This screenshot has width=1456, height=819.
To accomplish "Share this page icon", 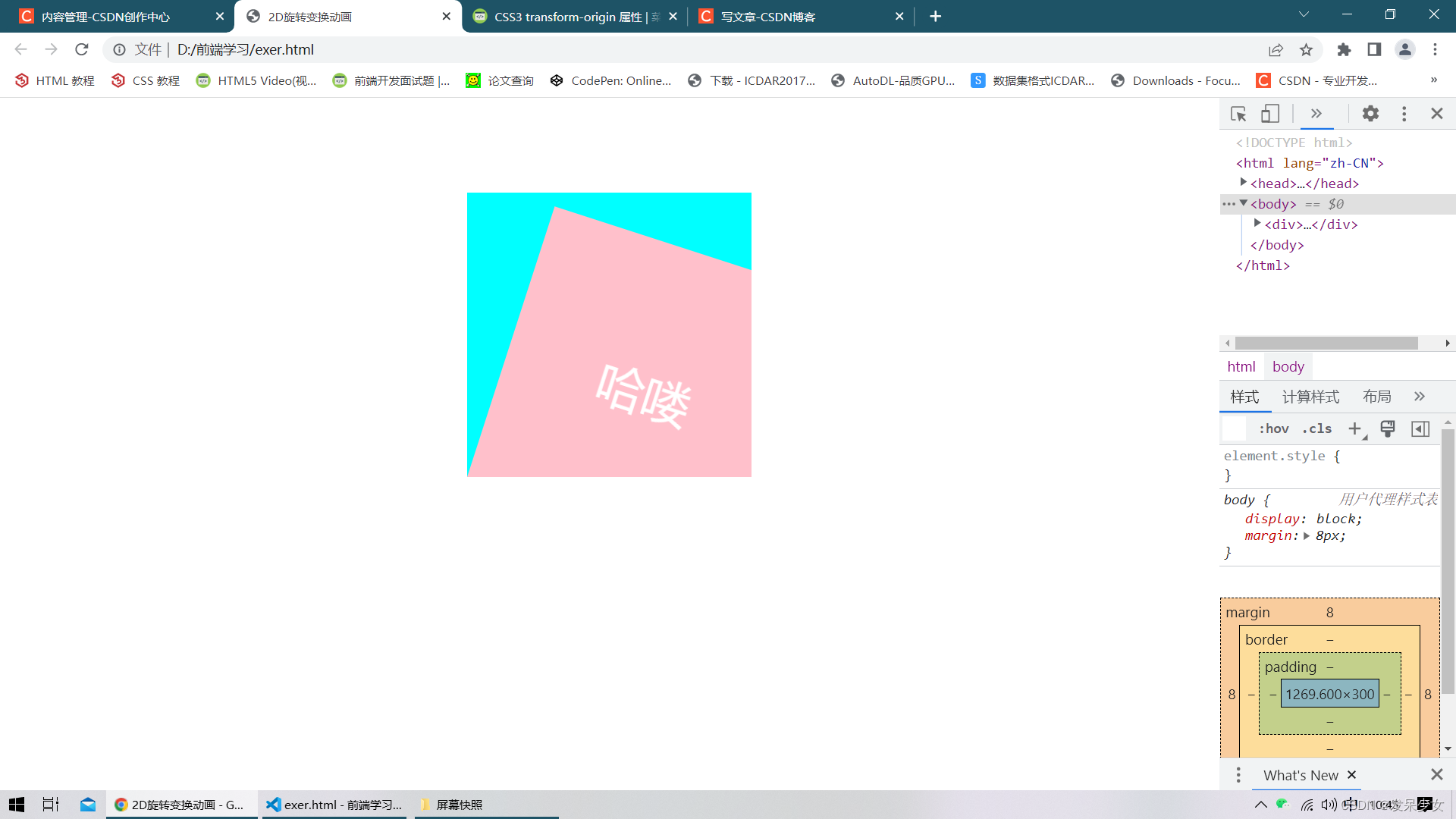I will tap(1276, 49).
